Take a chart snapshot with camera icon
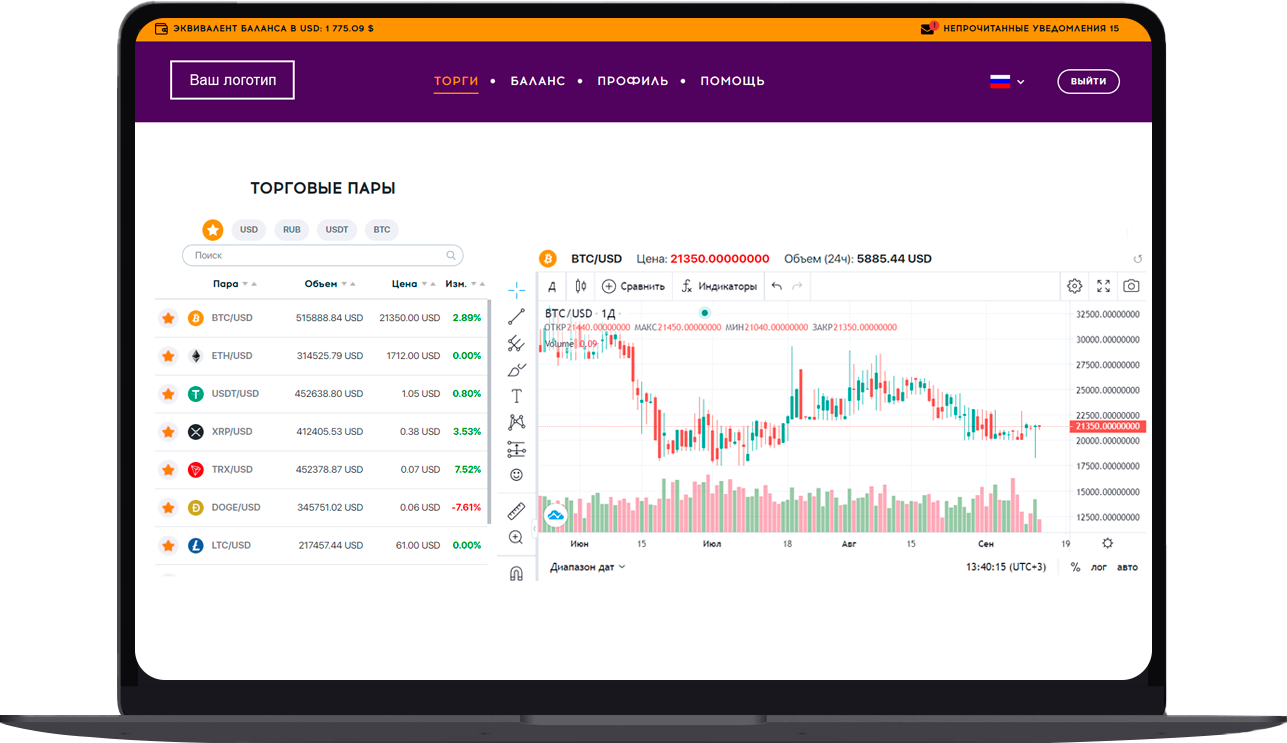This screenshot has width=1287, height=743. pos(1131,286)
